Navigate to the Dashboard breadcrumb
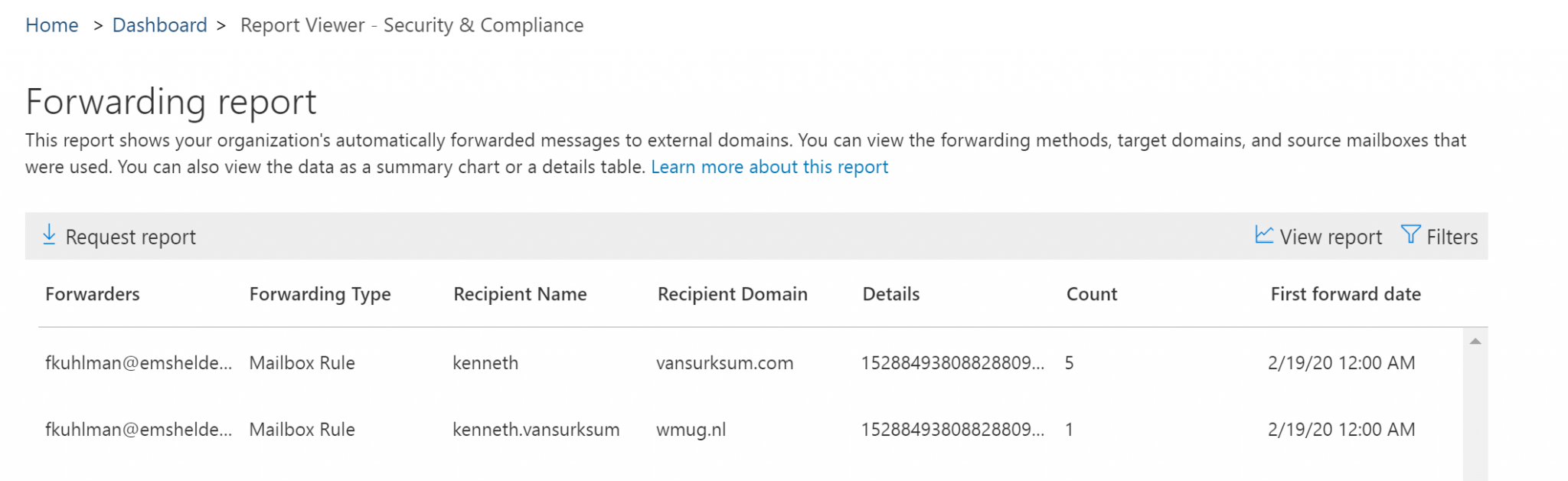The height and width of the screenshot is (481, 1568). click(160, 25)
